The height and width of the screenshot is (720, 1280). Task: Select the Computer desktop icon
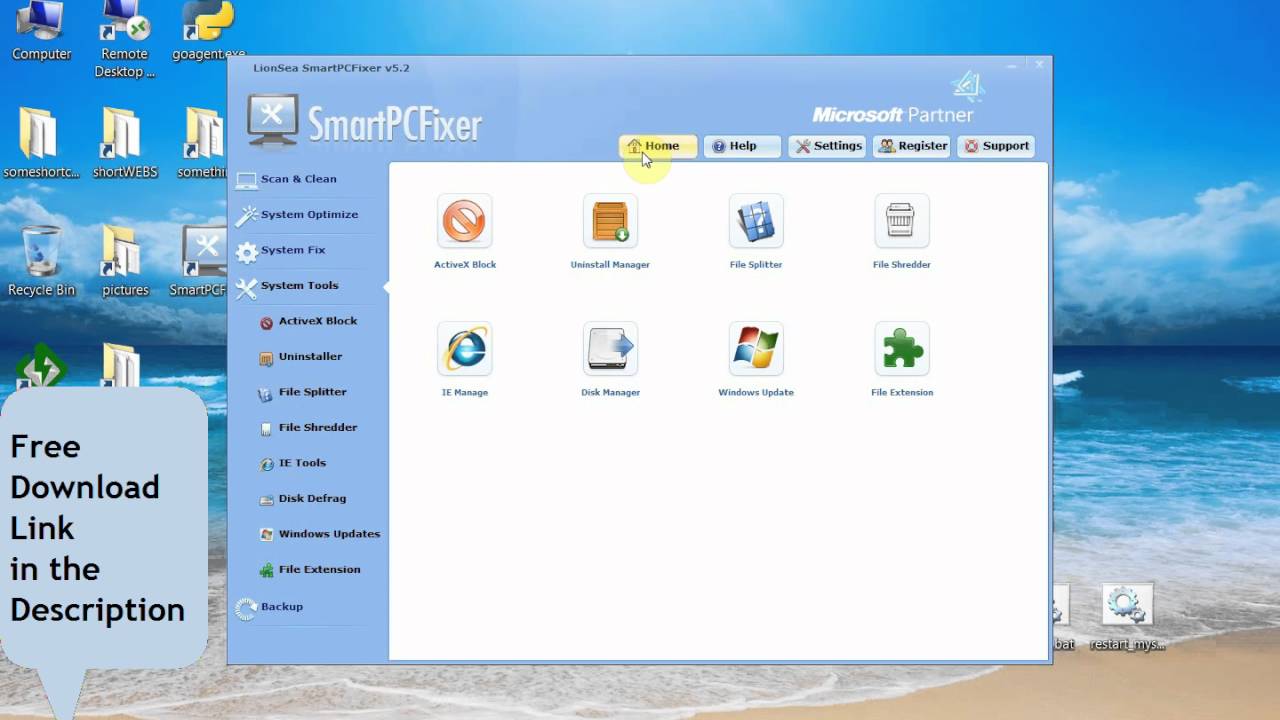coord(41,32)
